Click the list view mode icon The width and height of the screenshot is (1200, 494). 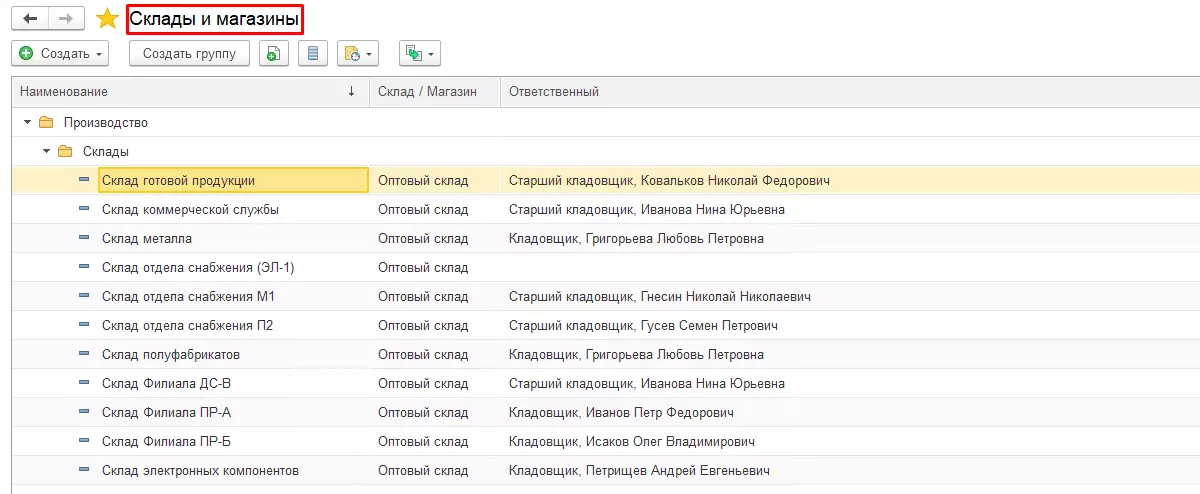pos(312,54)
